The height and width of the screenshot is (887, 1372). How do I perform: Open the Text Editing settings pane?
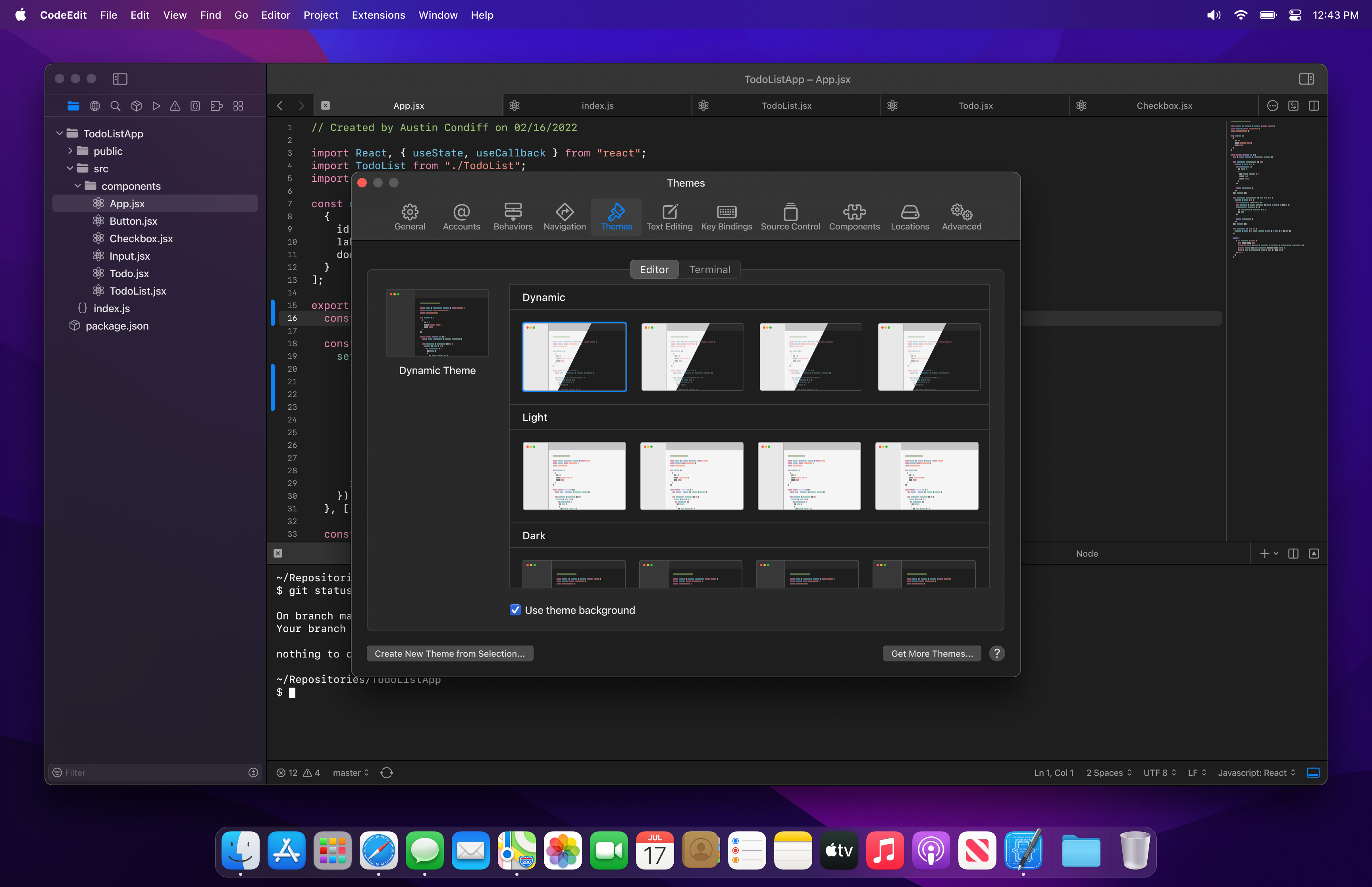point(669,216)
